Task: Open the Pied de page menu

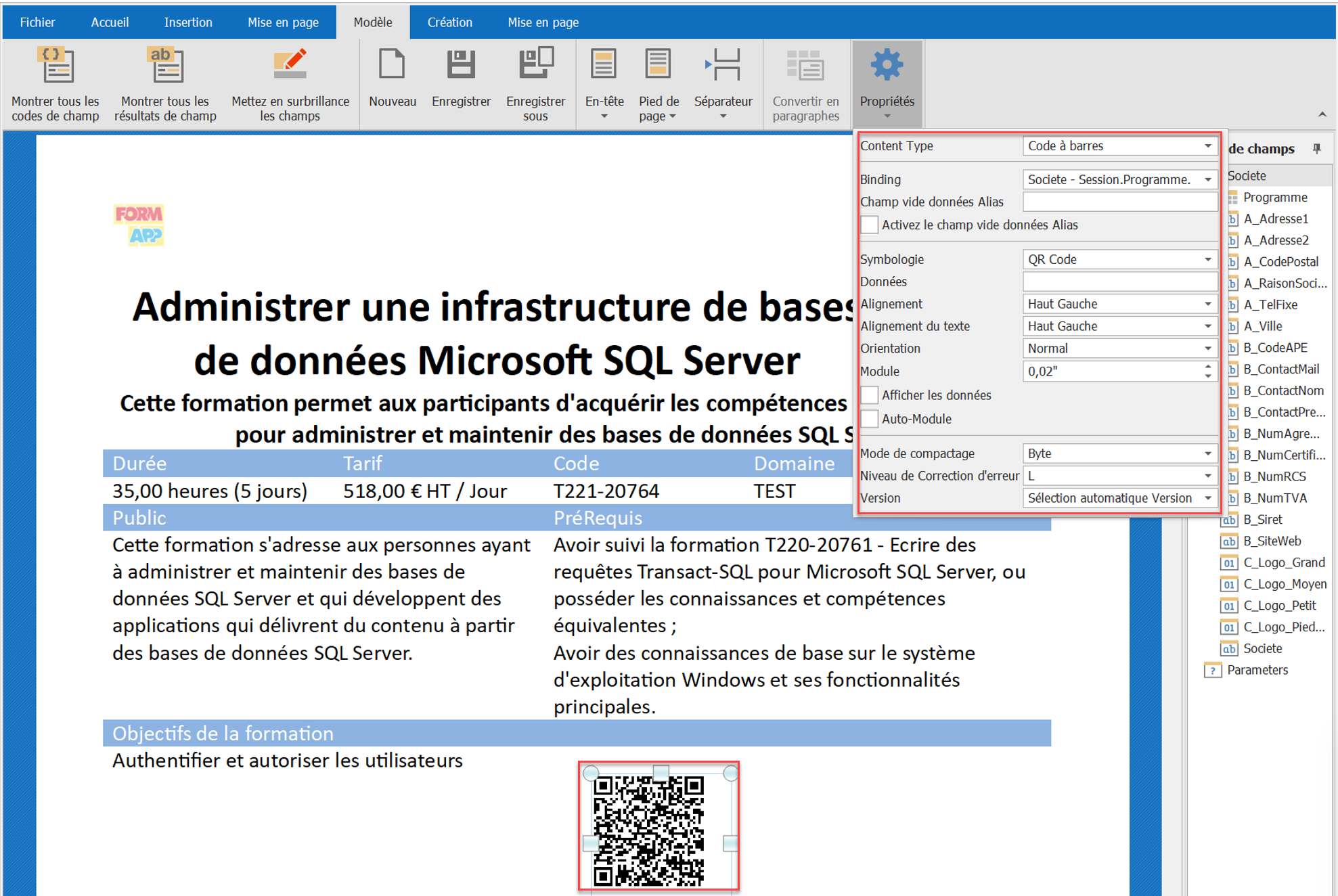Action: pyautogui.click(x=658, y=84)
